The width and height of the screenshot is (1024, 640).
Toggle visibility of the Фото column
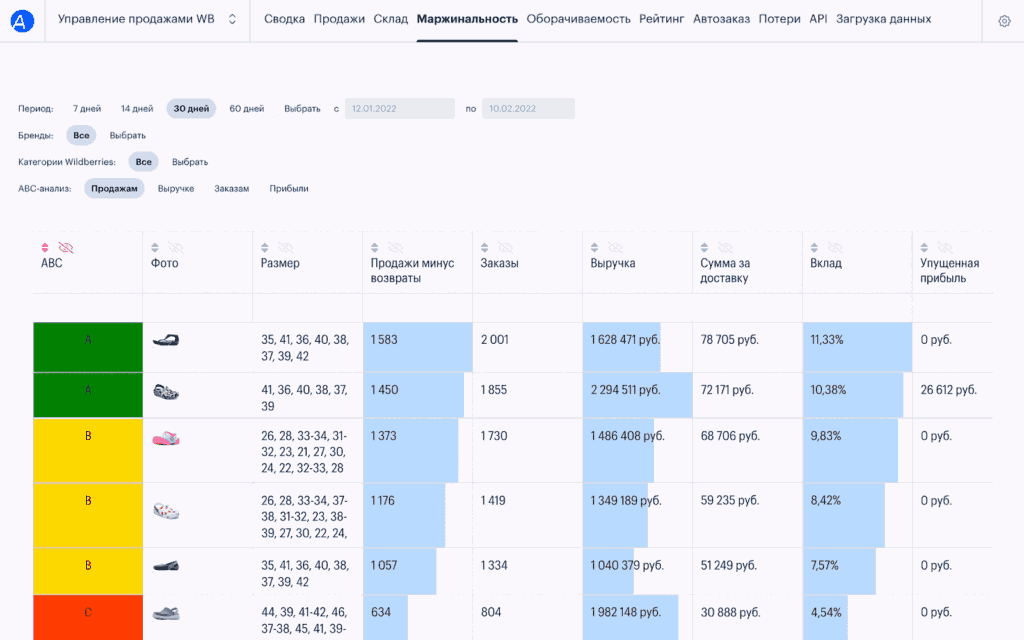[176, 247]
